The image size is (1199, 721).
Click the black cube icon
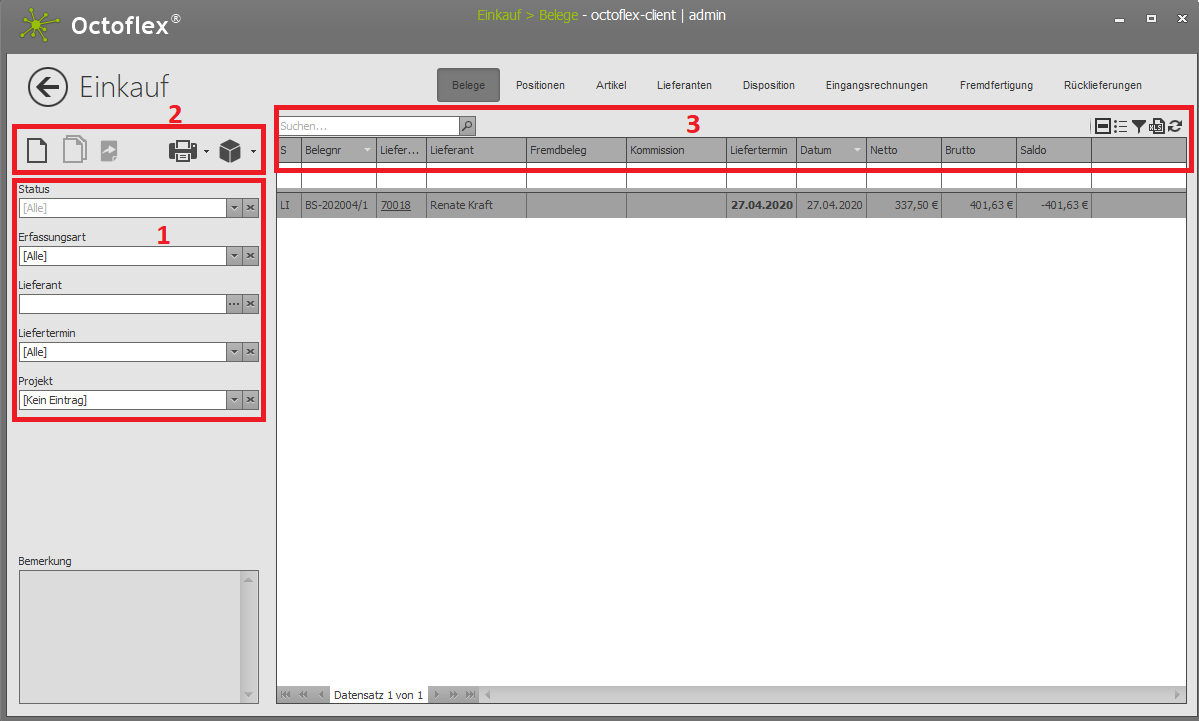pos(230,151)
